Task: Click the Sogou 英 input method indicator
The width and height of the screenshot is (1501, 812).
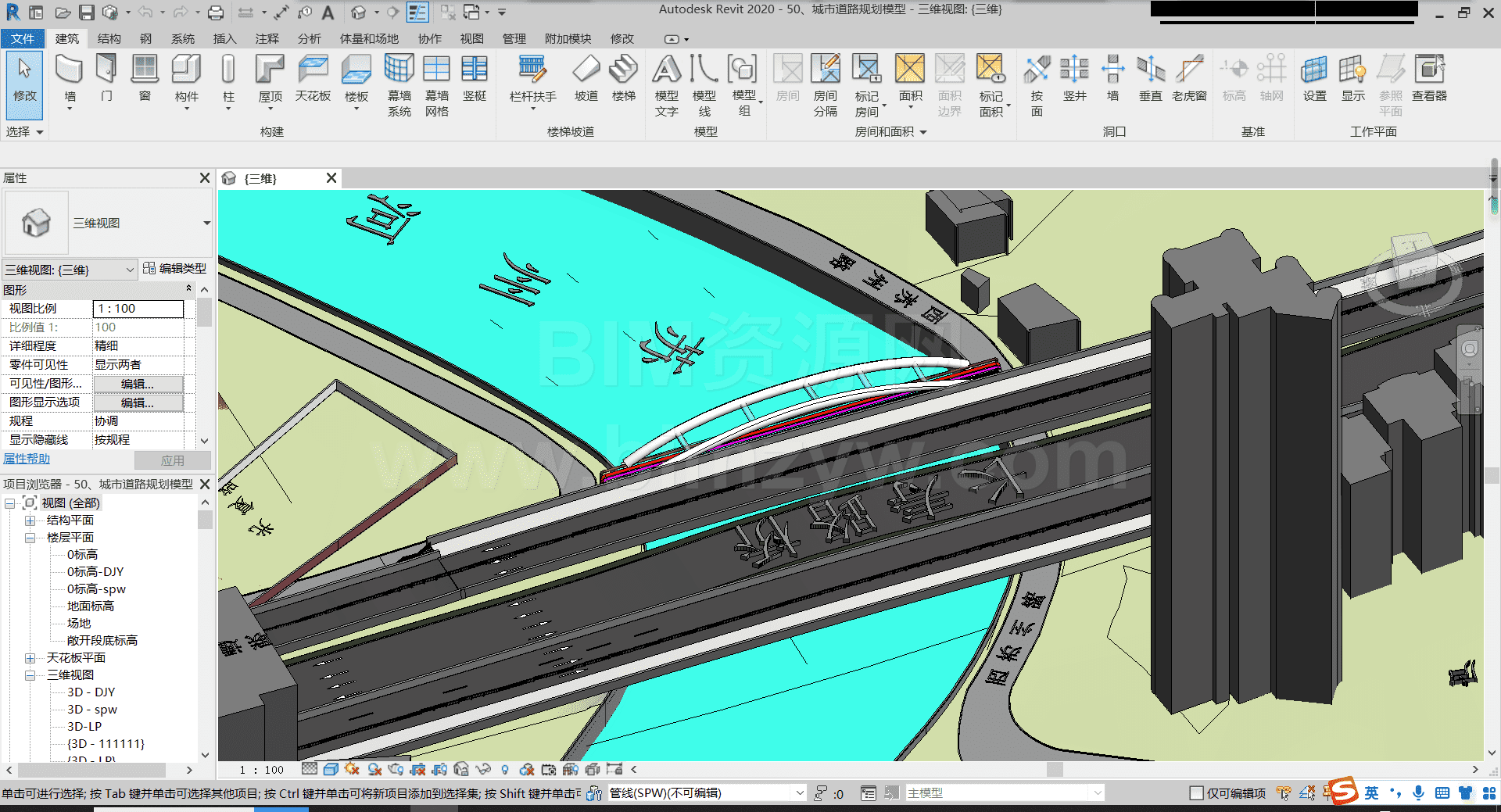Action: point(1371,793)
